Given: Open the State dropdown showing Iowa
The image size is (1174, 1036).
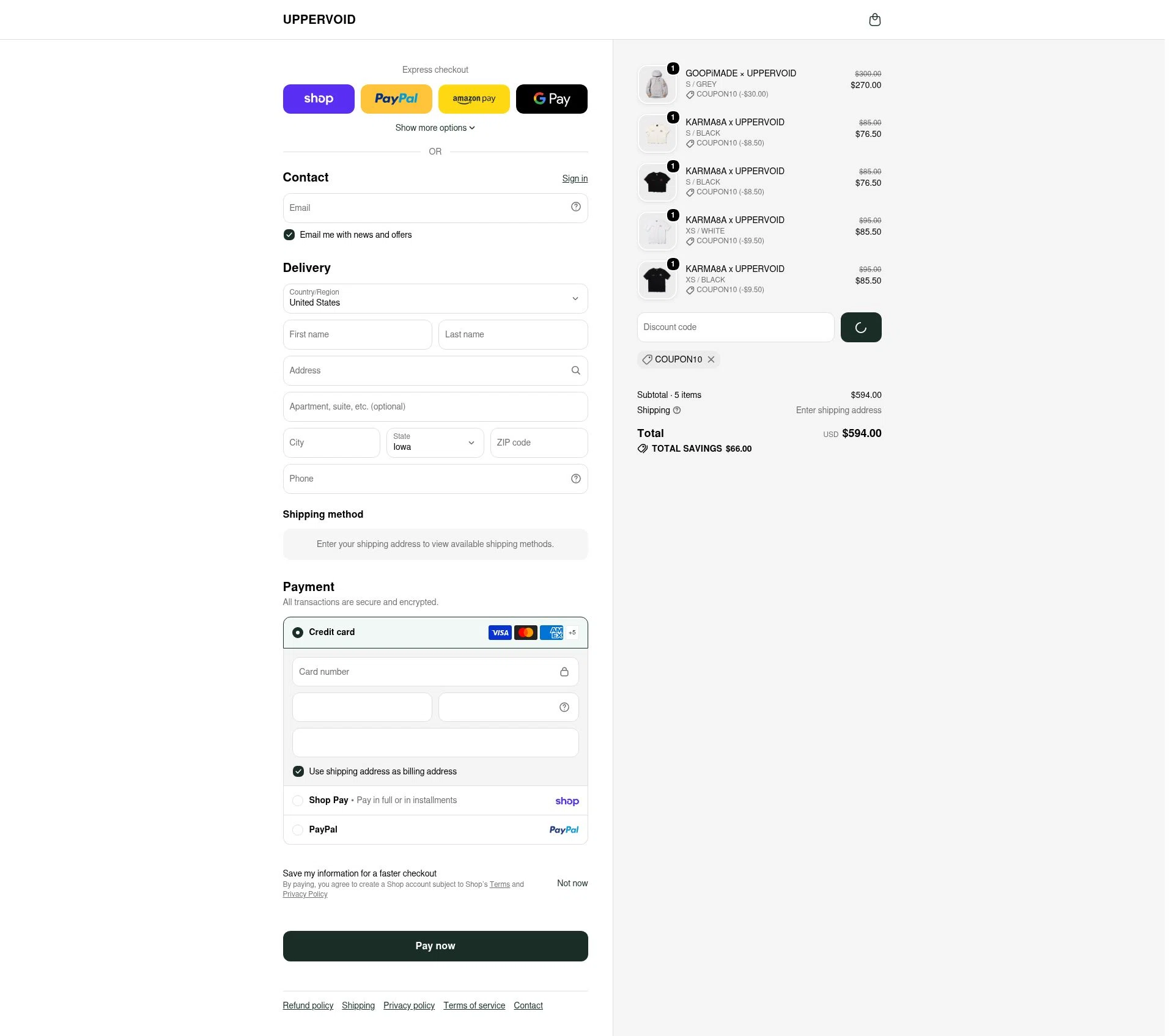Looking at the screenshot, I should pyautogui.click(x=435, y=443).
